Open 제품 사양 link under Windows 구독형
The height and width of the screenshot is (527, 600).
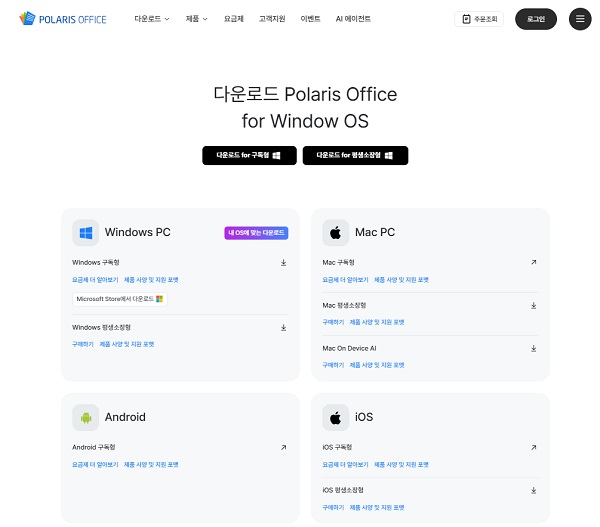point(151,280)
